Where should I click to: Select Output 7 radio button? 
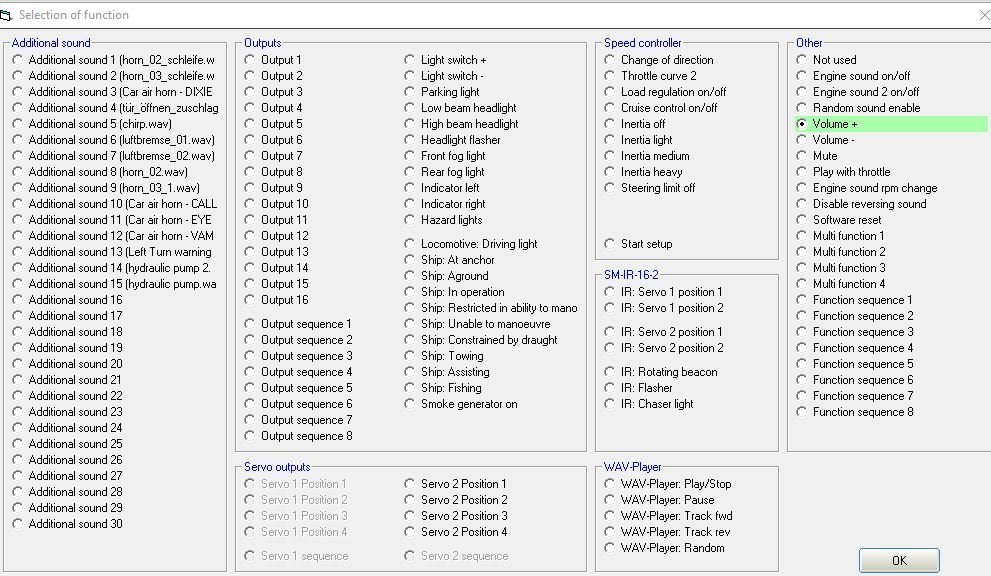click(x=250, y=156)
